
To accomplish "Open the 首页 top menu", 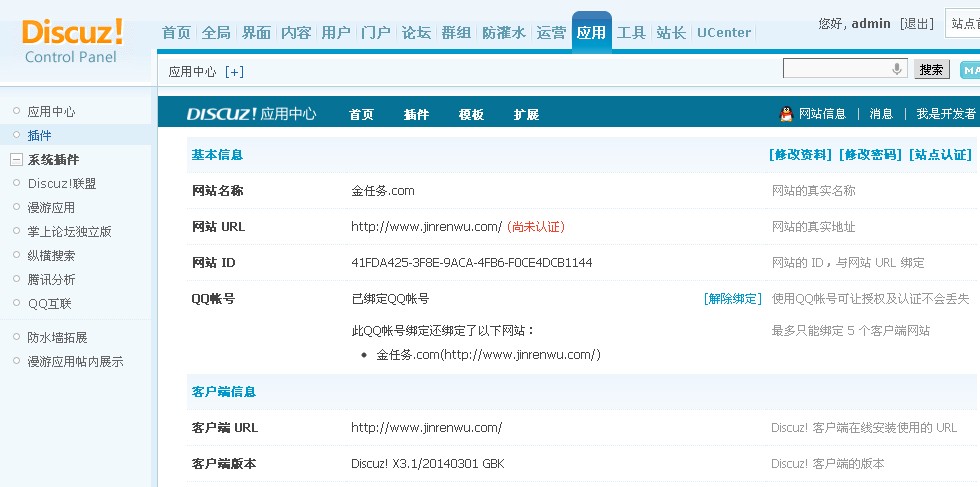I will [176, 33].
